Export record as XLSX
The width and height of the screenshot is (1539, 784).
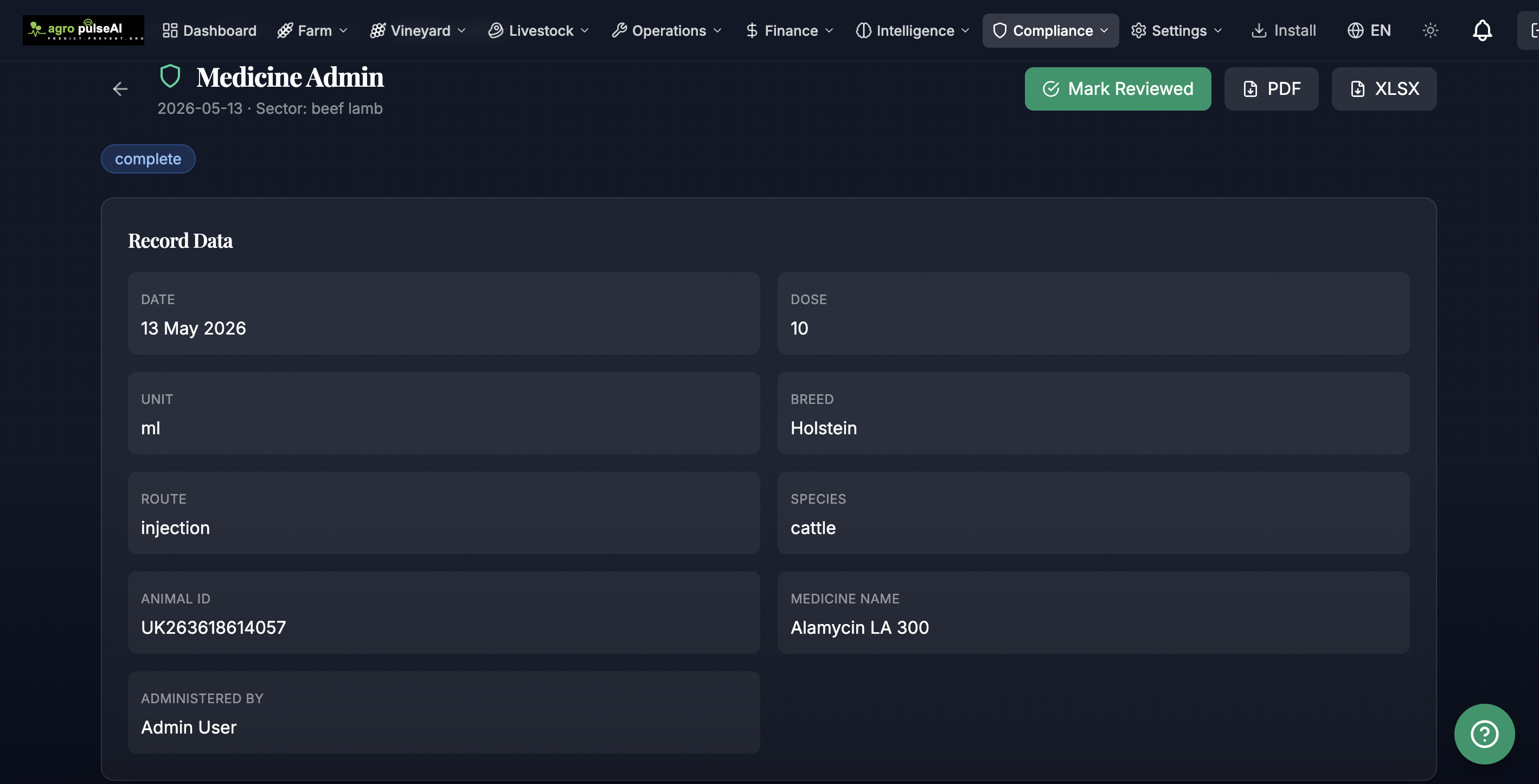(1384, 89)
